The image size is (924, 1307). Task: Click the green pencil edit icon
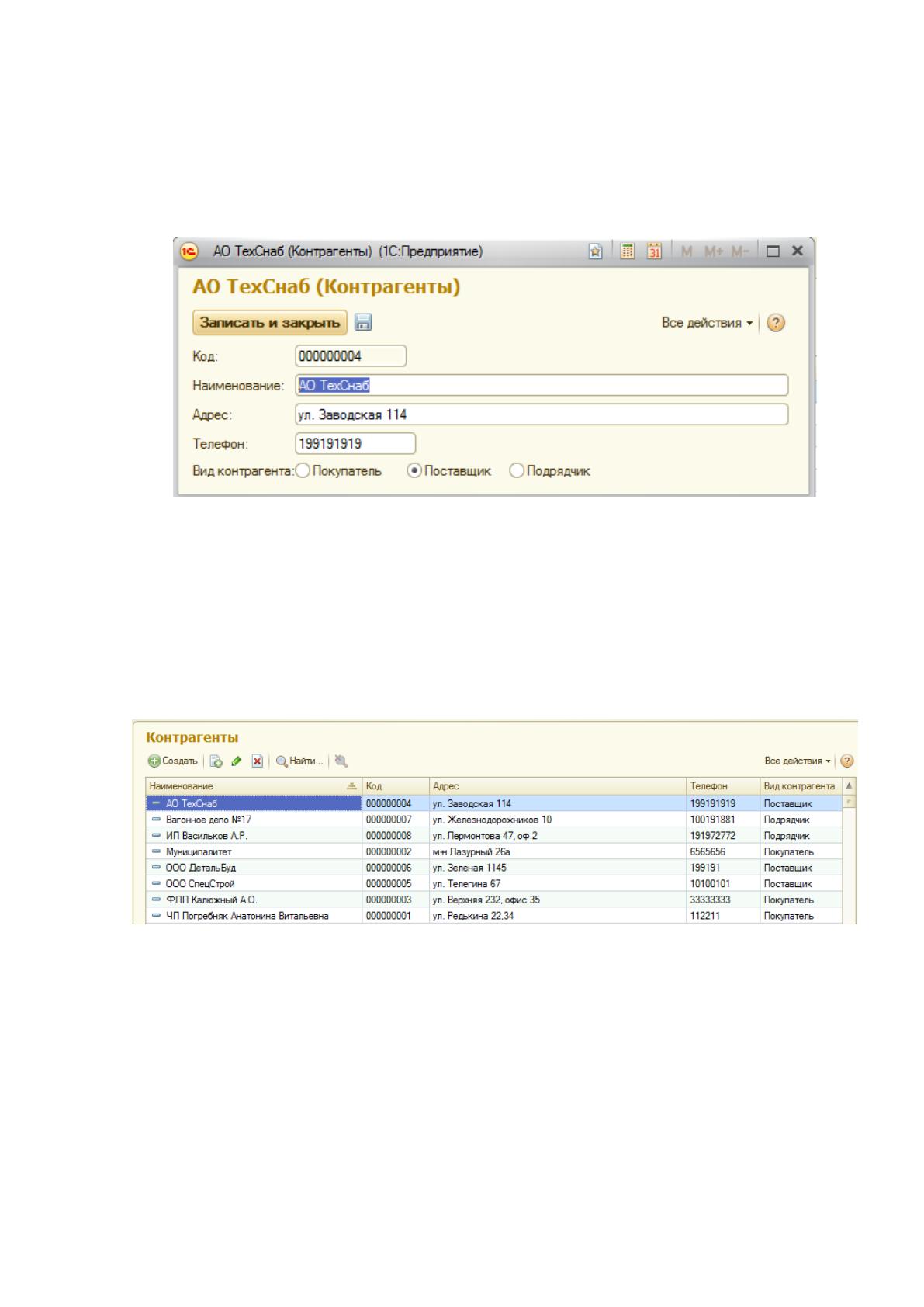point(237,761)
